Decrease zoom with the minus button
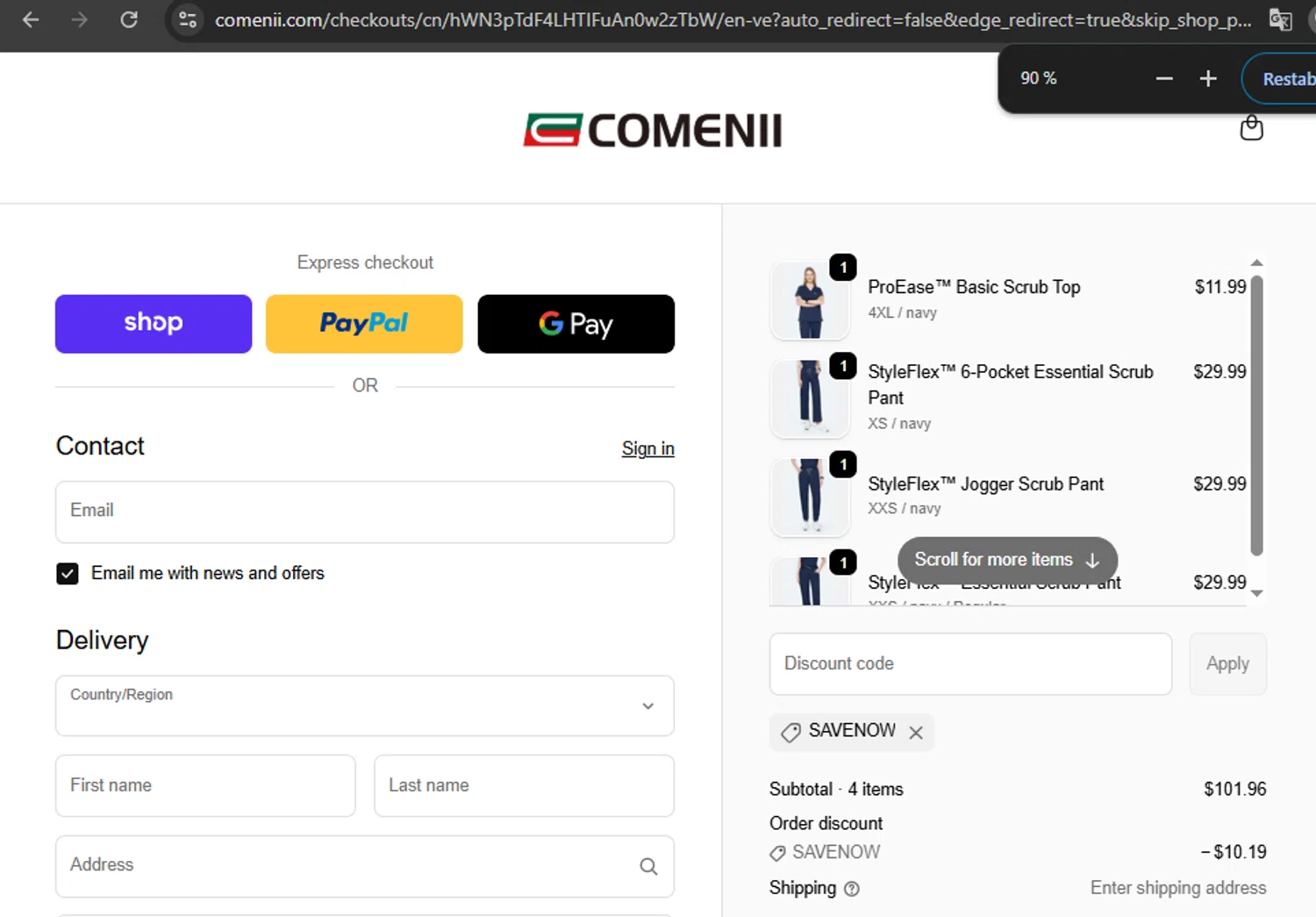 (x=1164, y=78)
